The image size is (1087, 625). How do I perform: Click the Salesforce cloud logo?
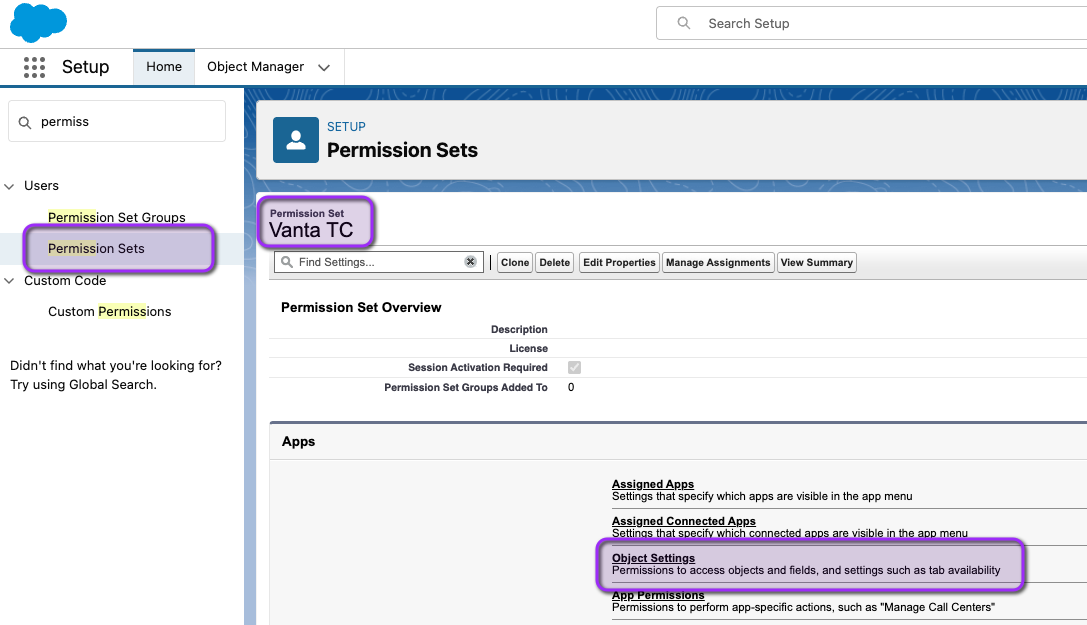point(38,22)
